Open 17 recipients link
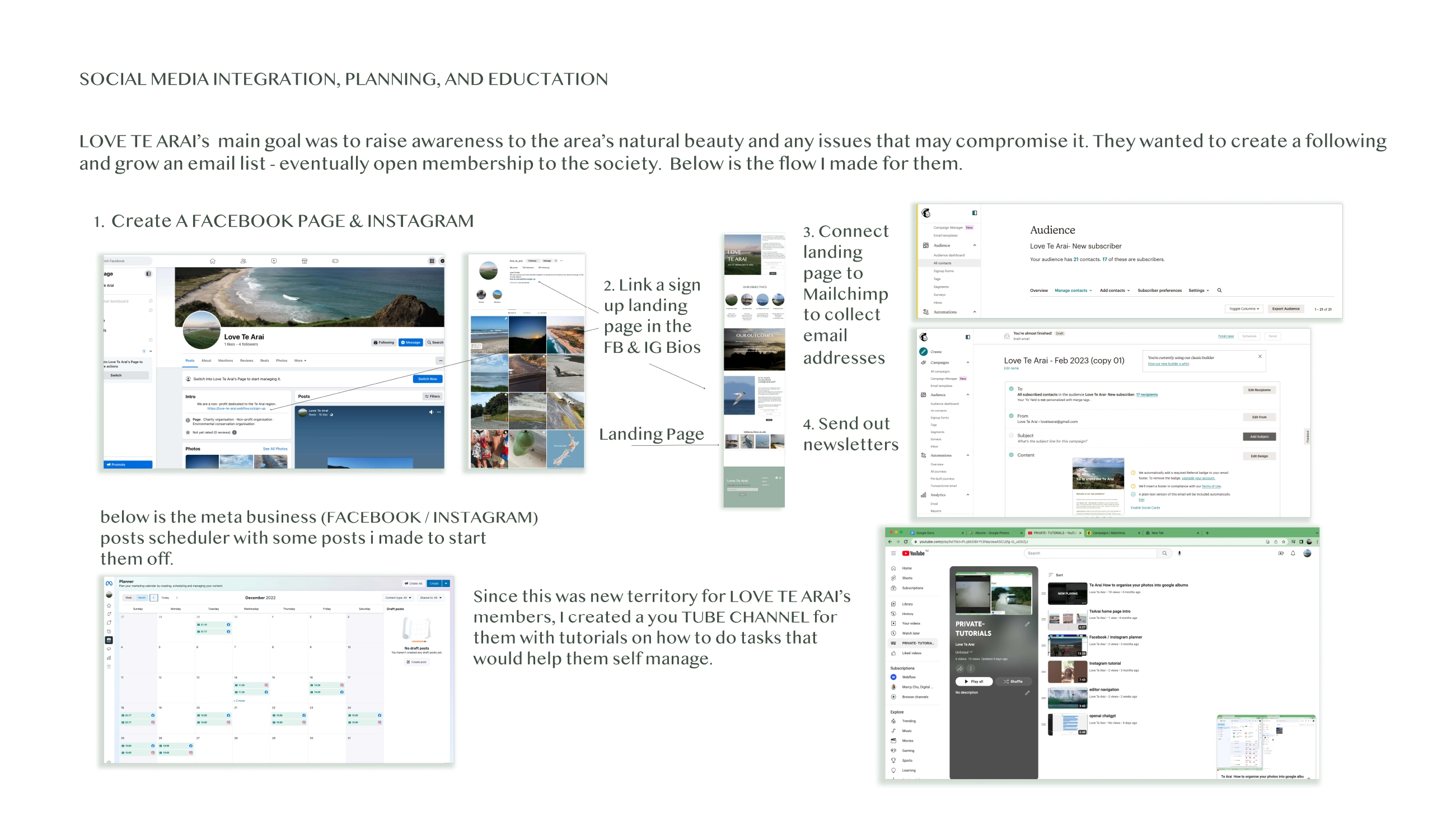Screen dimensions: 1456x820 pos(1147,394)
